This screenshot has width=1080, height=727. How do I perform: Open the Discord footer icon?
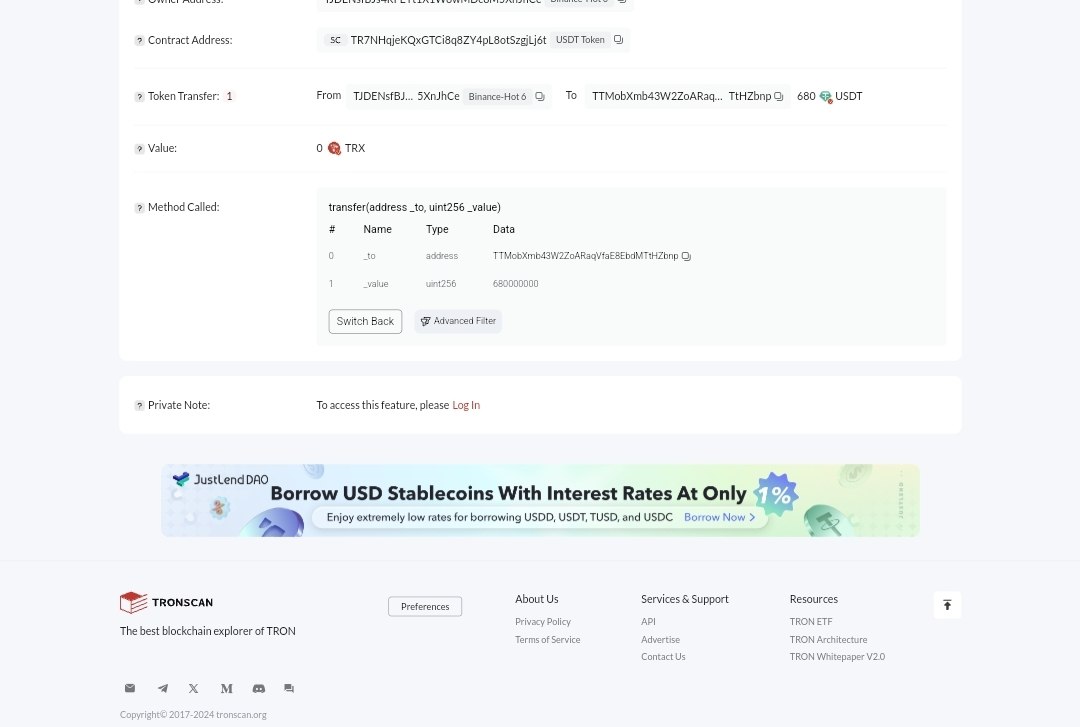[x=258, y=688]
